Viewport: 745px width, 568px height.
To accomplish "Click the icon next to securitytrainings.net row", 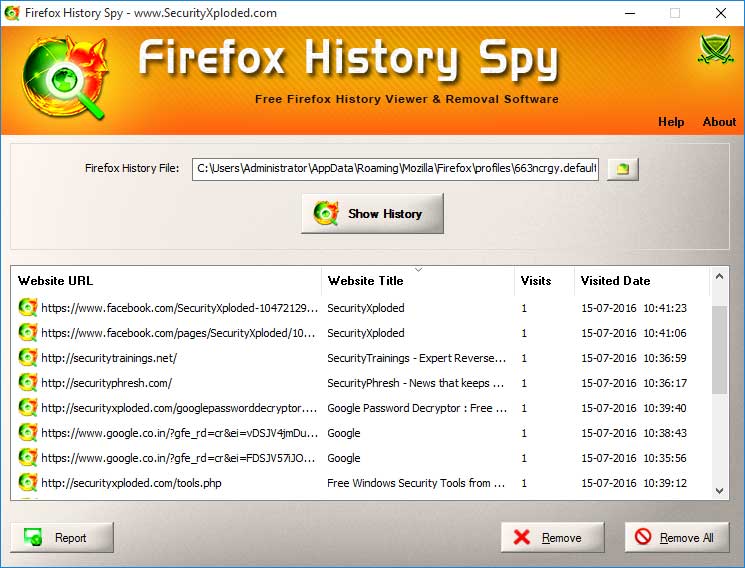I will click(x=28, y=358).
